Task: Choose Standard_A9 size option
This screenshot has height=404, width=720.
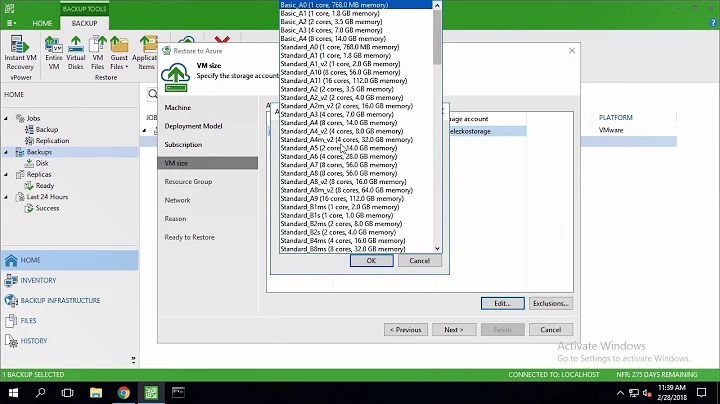Action: click(x=356, y=198)
